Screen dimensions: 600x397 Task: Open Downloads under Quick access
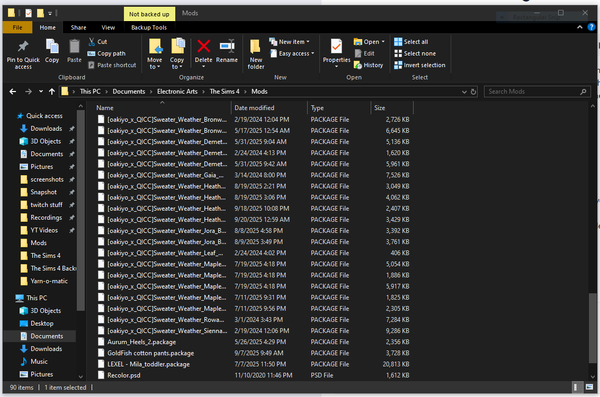(46, 129)
